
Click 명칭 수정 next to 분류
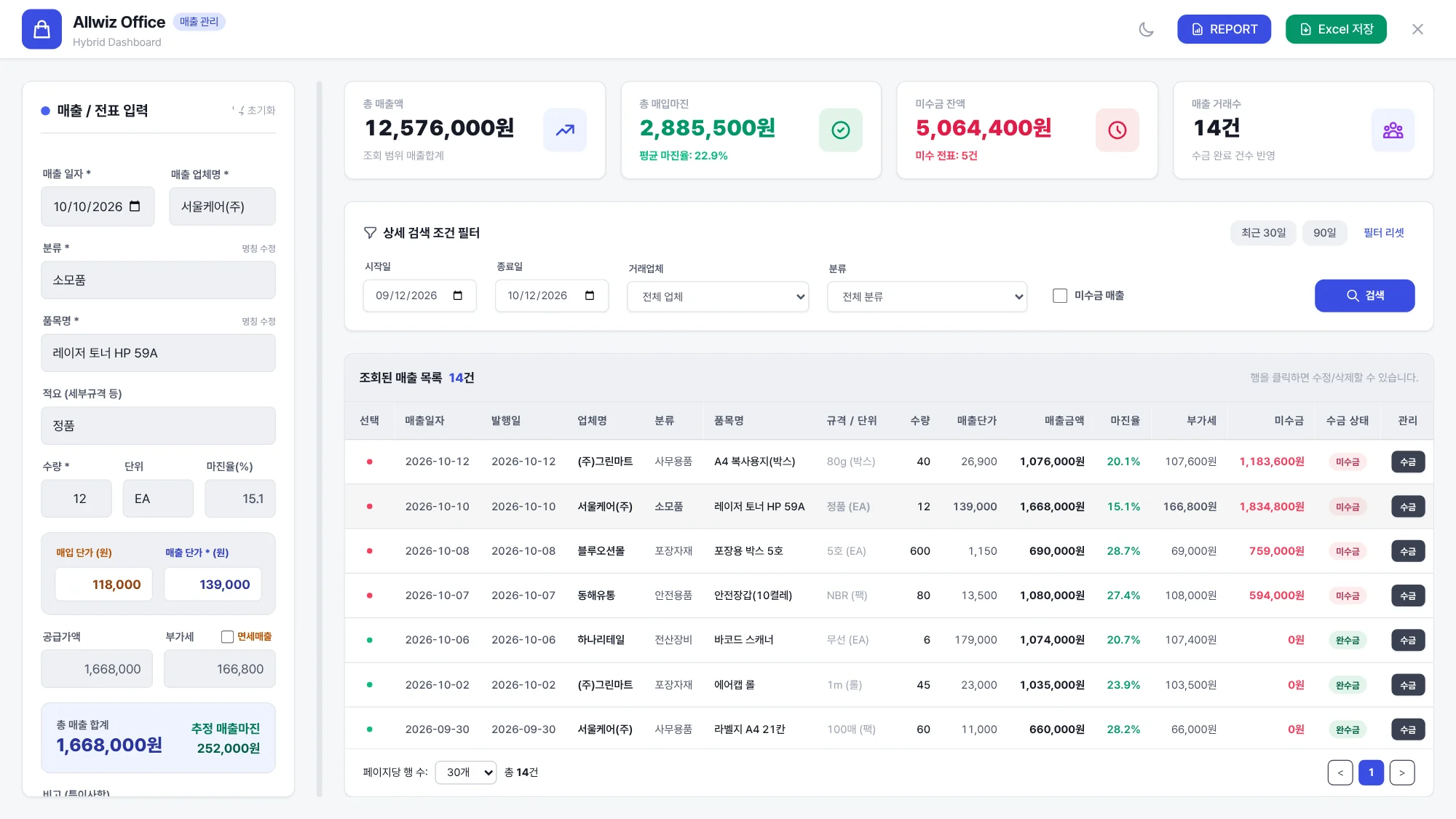(x=258, y=249)
